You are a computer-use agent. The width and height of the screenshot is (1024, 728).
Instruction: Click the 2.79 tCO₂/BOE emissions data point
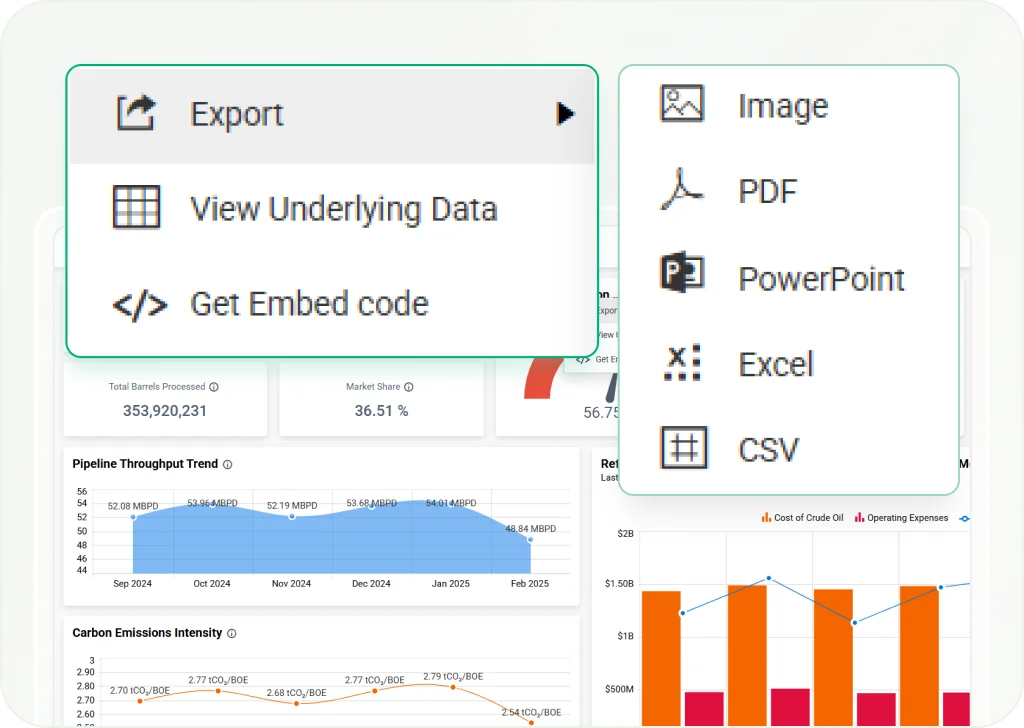(x=453, y=687)
